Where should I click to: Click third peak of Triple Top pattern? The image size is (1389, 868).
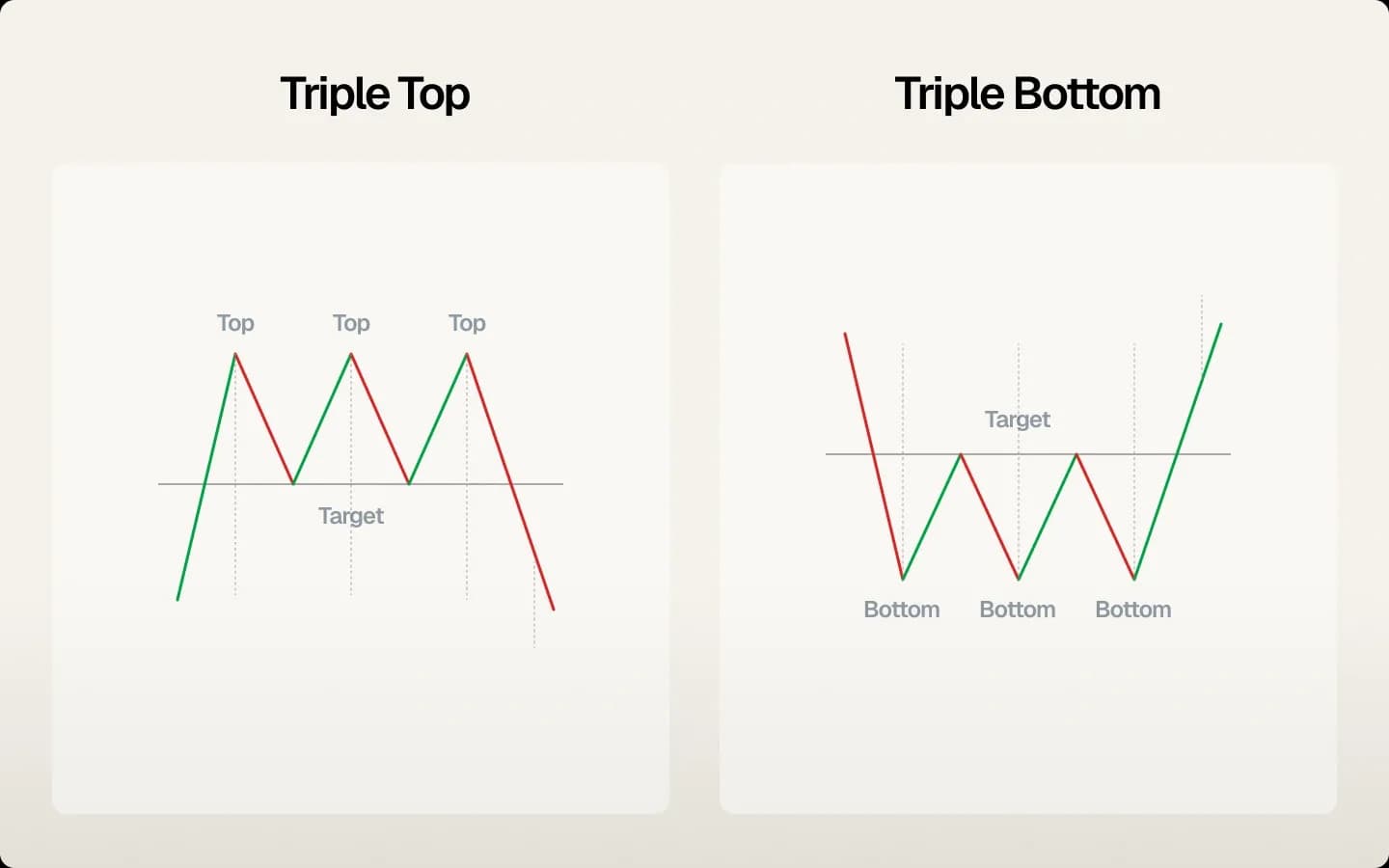click(467, 354)
